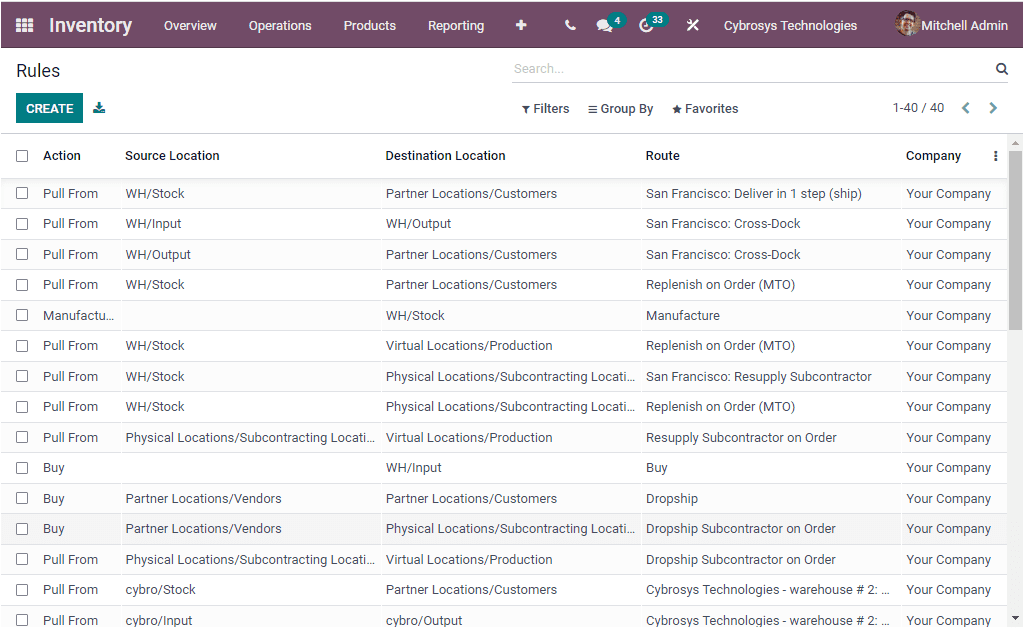Open the Dropship route link
The width and height of the screenshot is (1024, 628).
tap(671, 498)
